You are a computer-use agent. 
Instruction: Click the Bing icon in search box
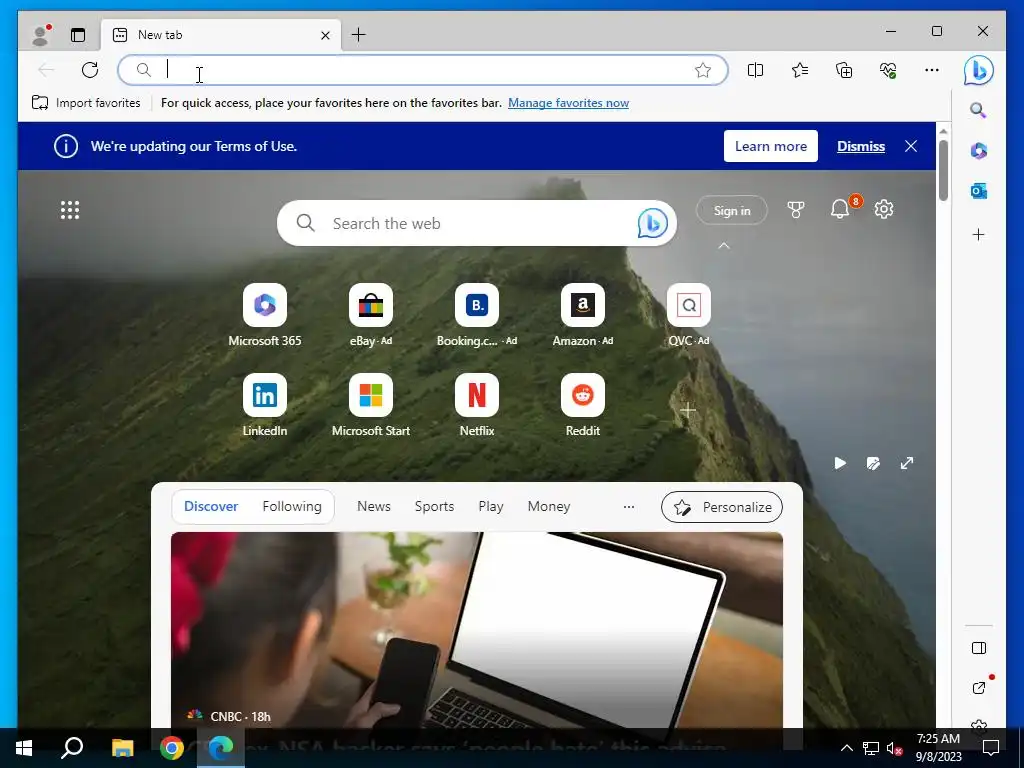pyautogui.click(x=652, y=223)
